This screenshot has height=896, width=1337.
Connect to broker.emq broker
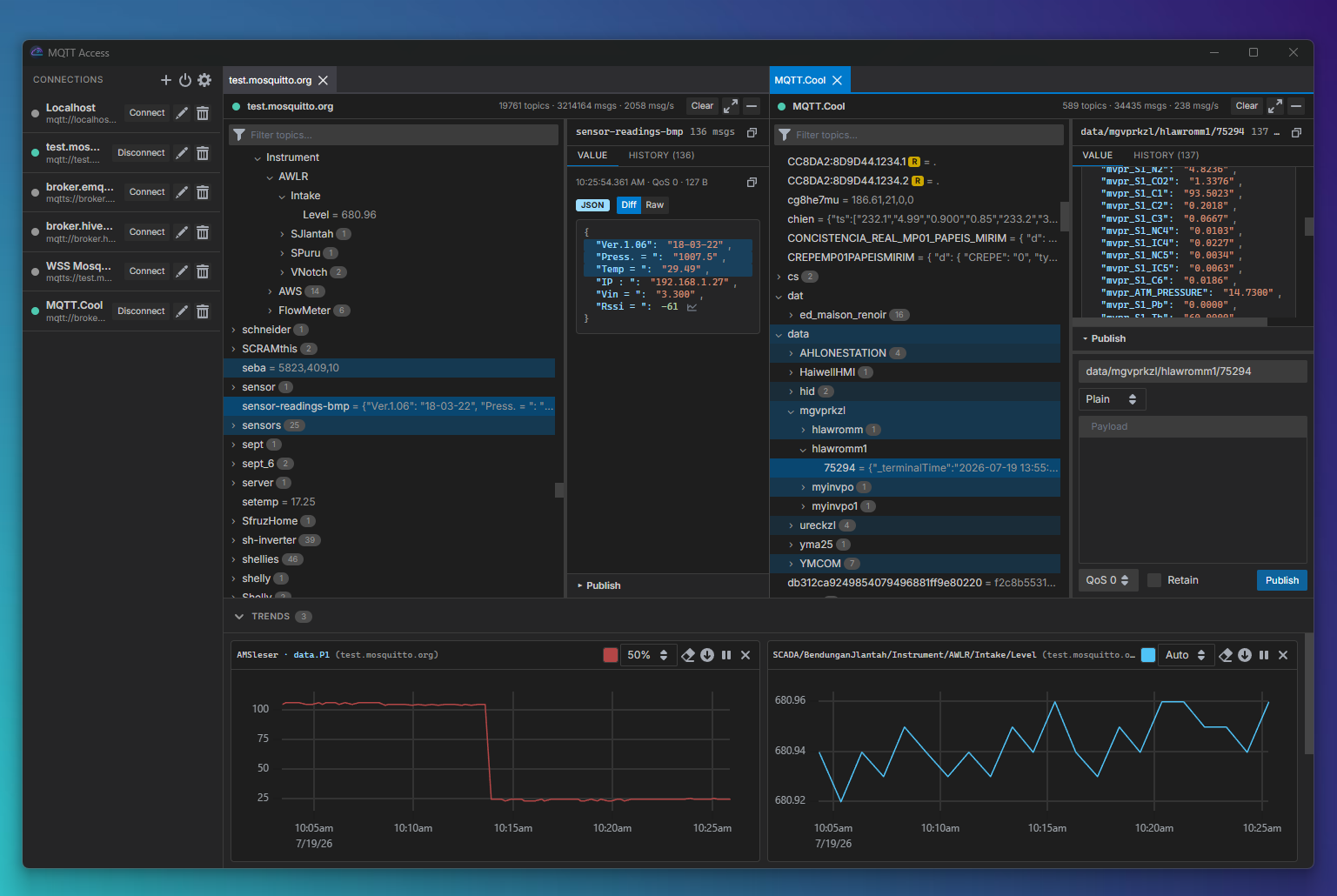pos(147,192)
